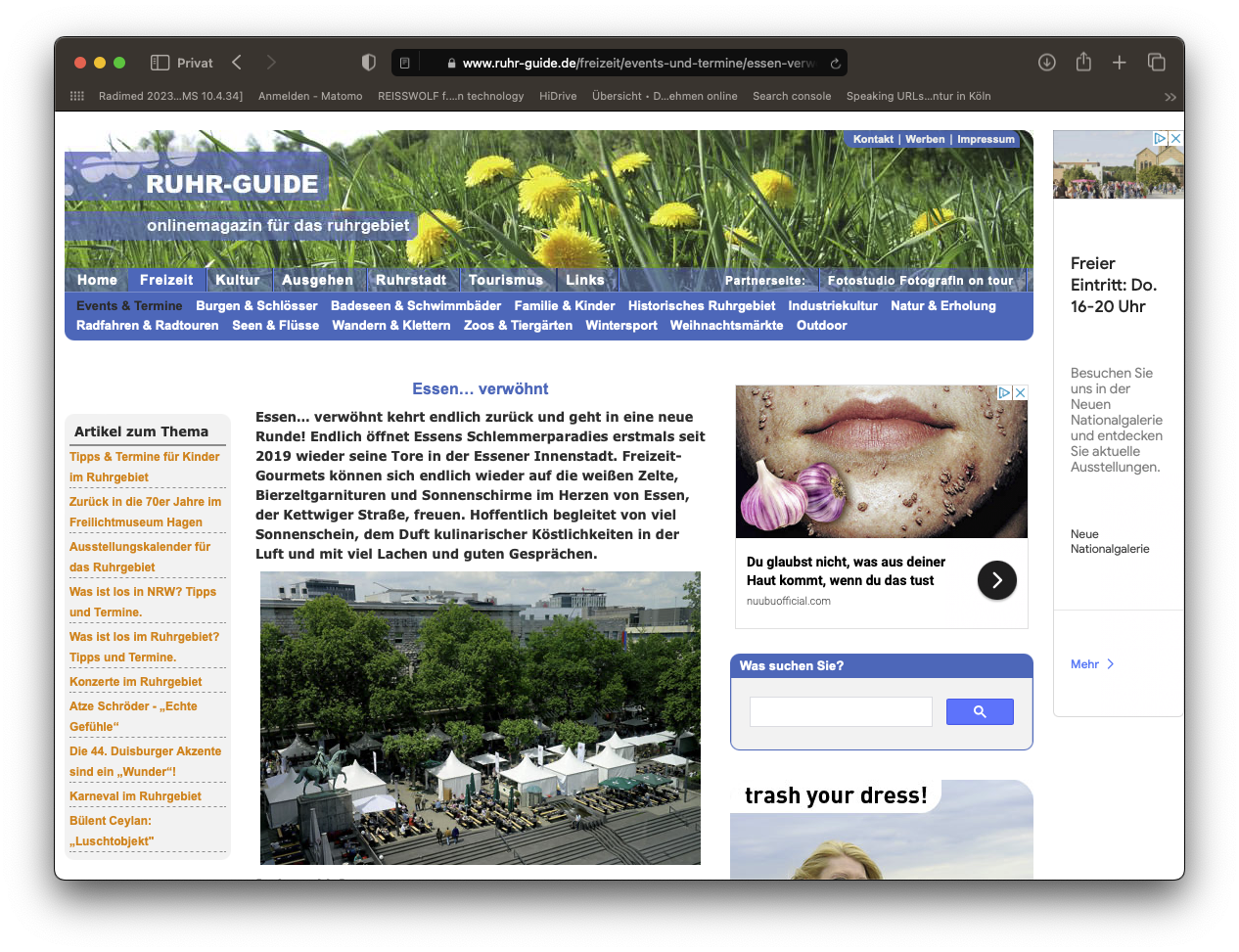Open the downloads icon in the toolbar
The width and height of the screenshot is (1239, 952).
tap(1046, 63)
